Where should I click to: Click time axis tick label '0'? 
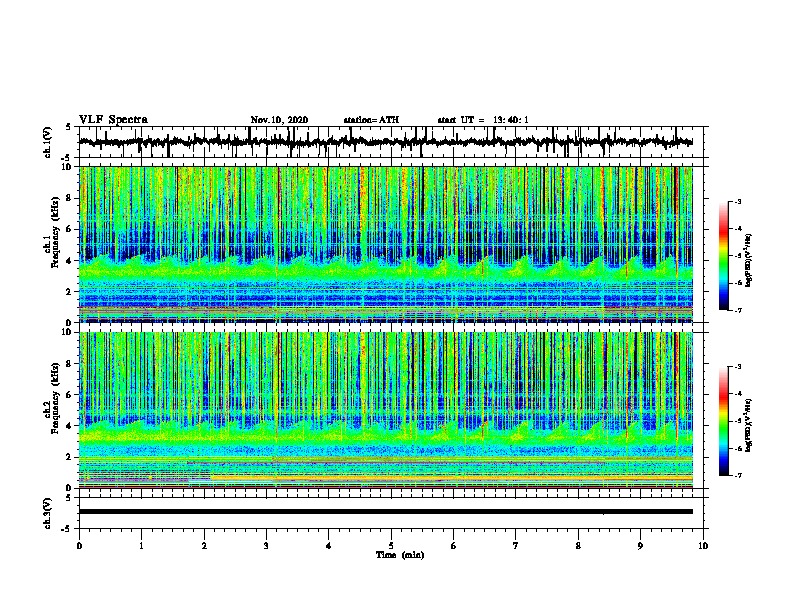[79, 546]
